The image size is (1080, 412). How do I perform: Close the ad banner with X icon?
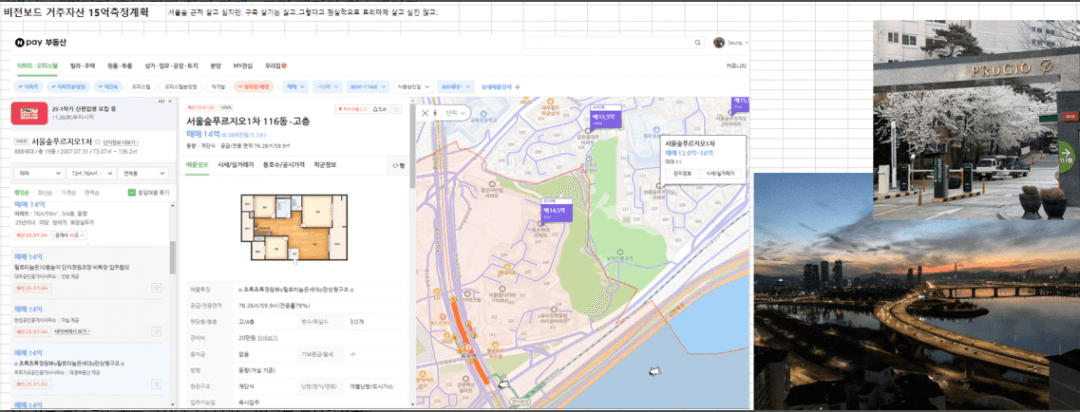tap(169, 101)
